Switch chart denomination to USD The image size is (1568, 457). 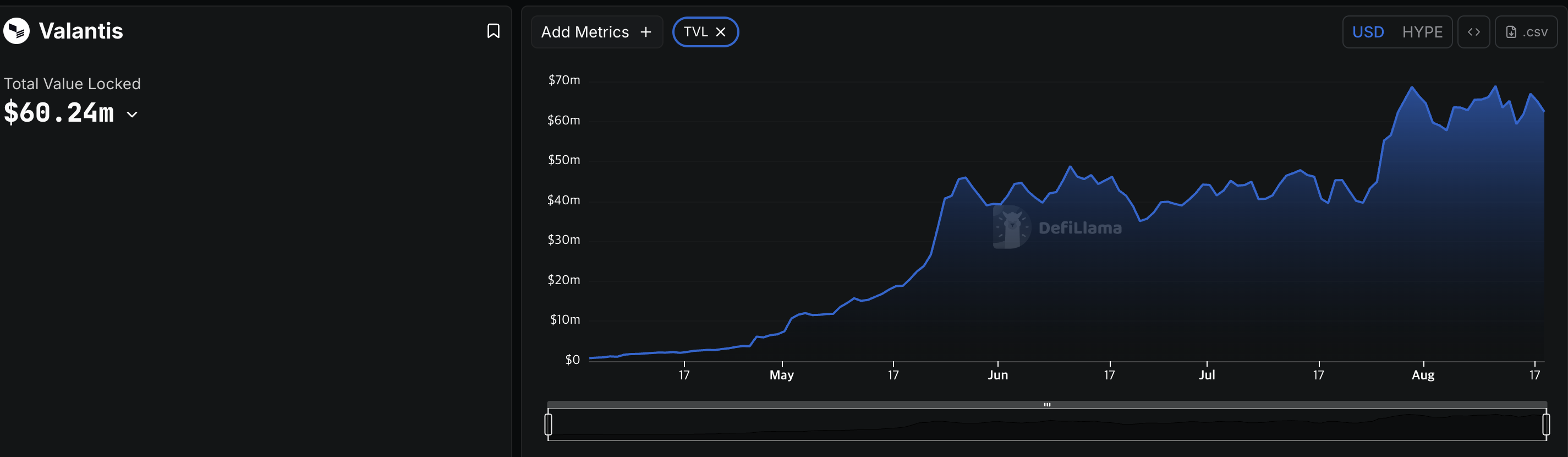pos(1368,32)
